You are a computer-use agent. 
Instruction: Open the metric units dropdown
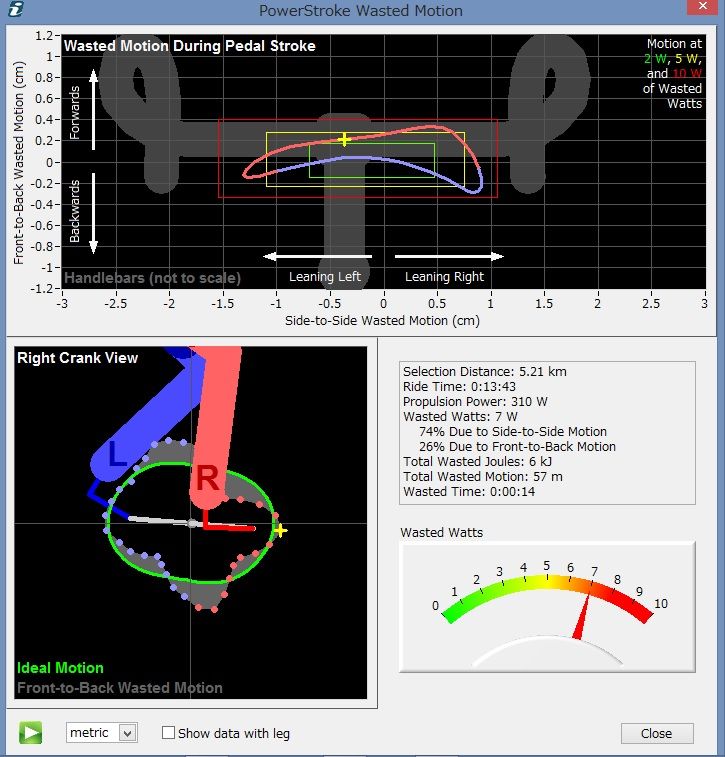[x=101, y=732]
